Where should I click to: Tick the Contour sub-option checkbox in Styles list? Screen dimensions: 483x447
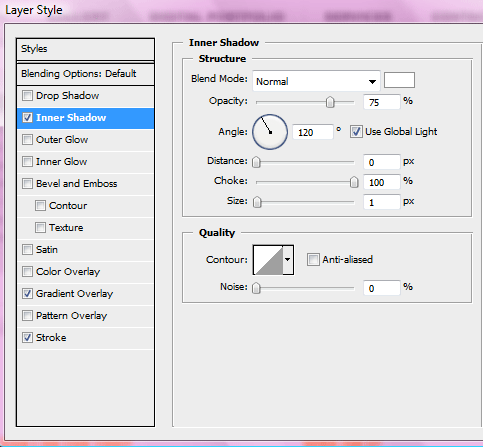(40, 206)
